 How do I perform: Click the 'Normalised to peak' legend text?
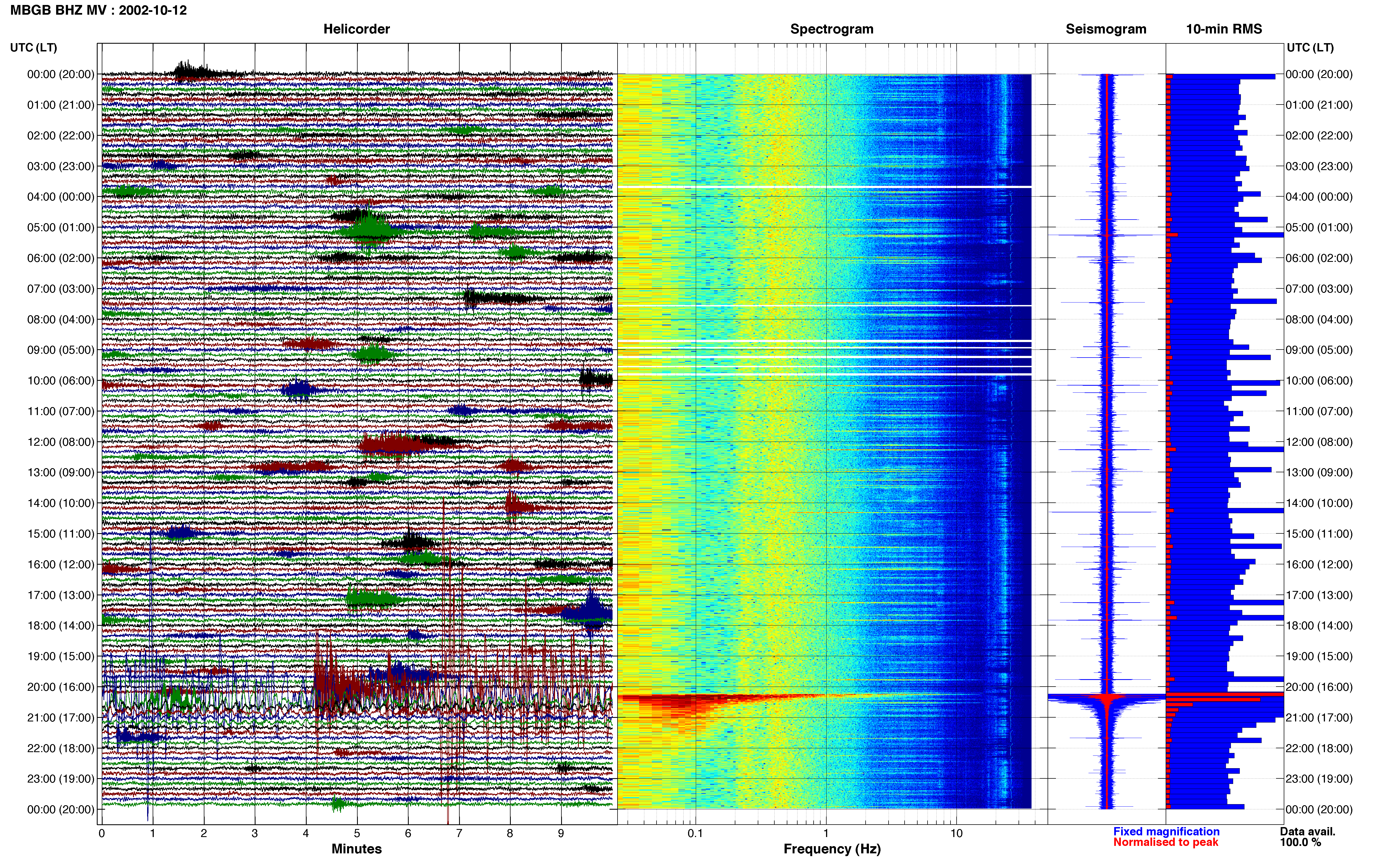[x=1166, y=842]
